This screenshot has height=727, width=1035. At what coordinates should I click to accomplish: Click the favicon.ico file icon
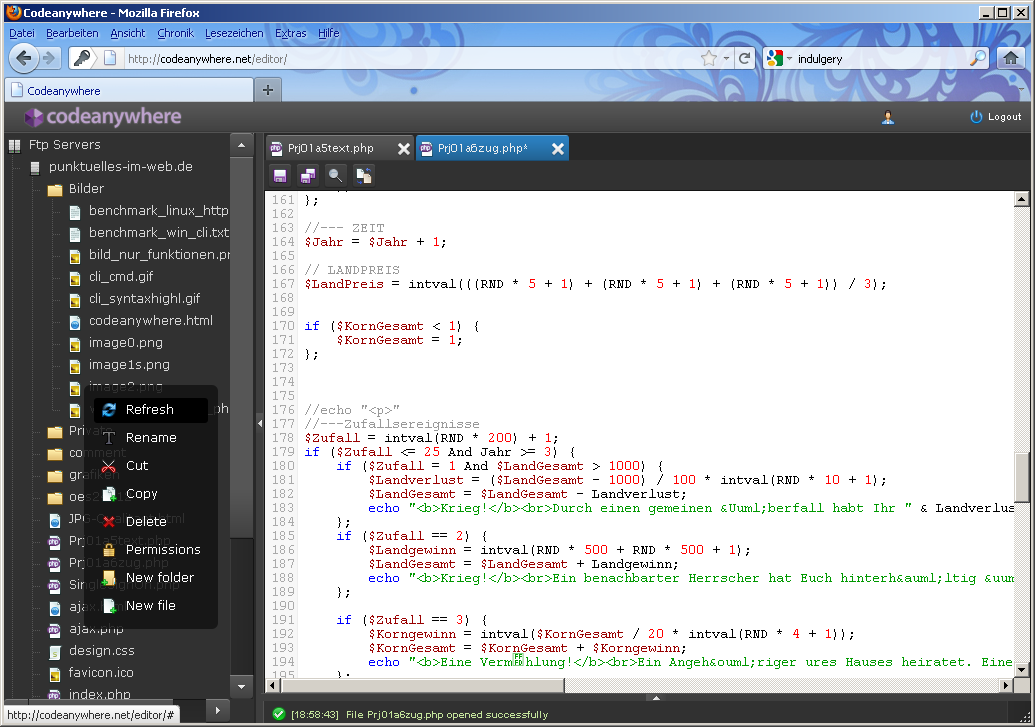coord(55,674)
